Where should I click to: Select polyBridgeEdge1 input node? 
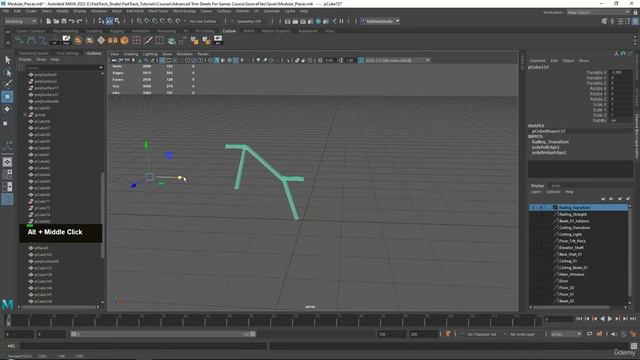(549, 152)
